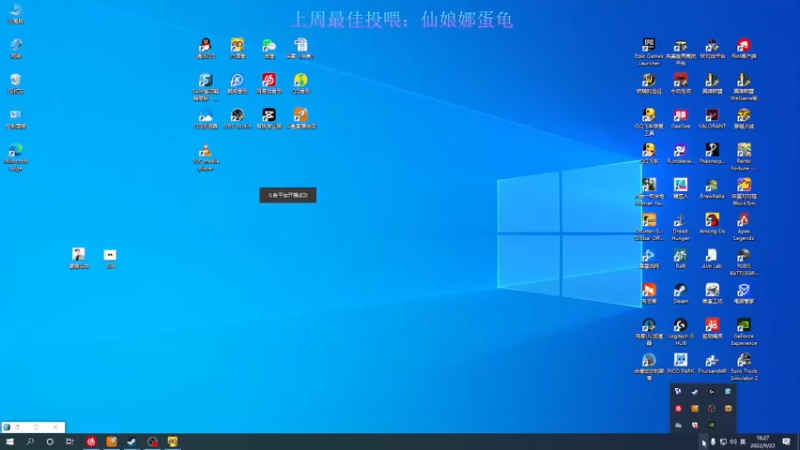Viewport: 800px width, 450px height.
Task: Open the Windows Start menu
Action: pyautogui.click(x=10, y=442)
